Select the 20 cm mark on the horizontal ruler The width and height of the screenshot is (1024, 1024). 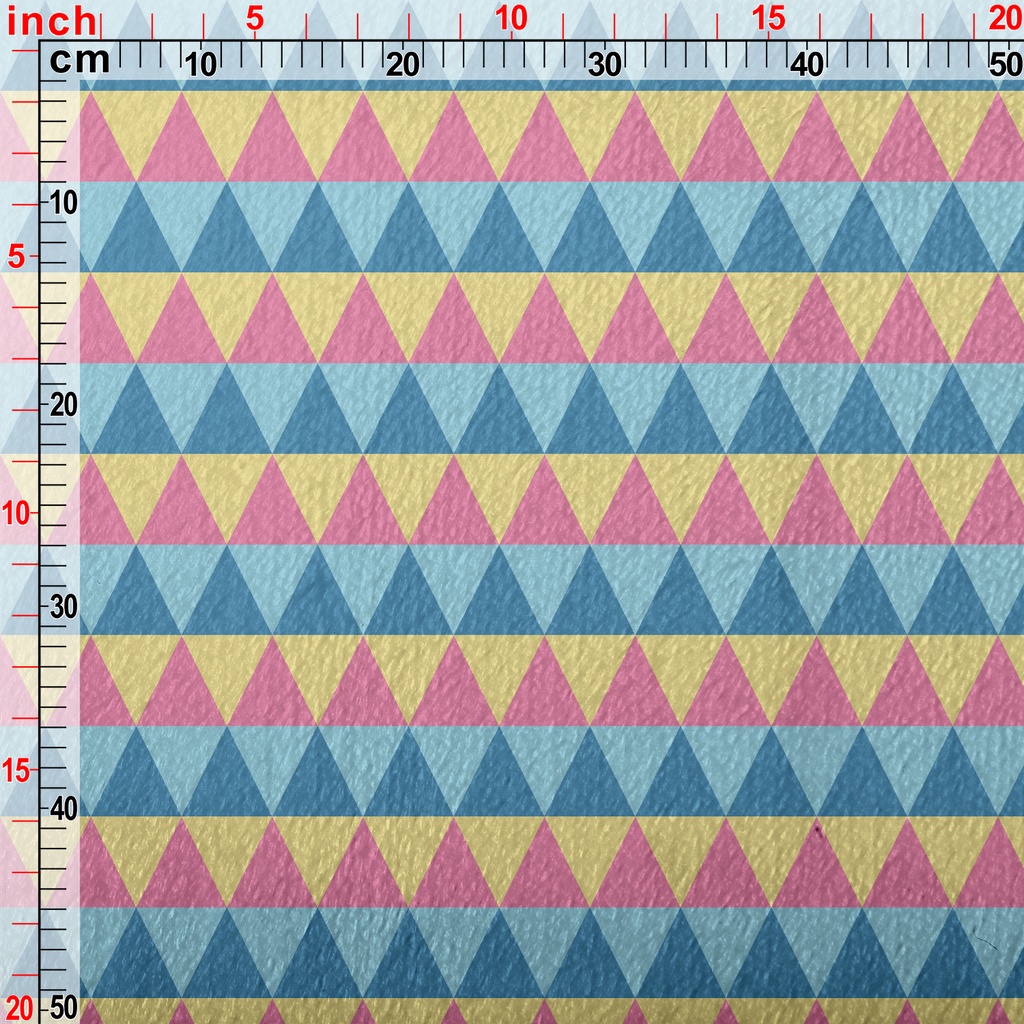tap(403, 65)
